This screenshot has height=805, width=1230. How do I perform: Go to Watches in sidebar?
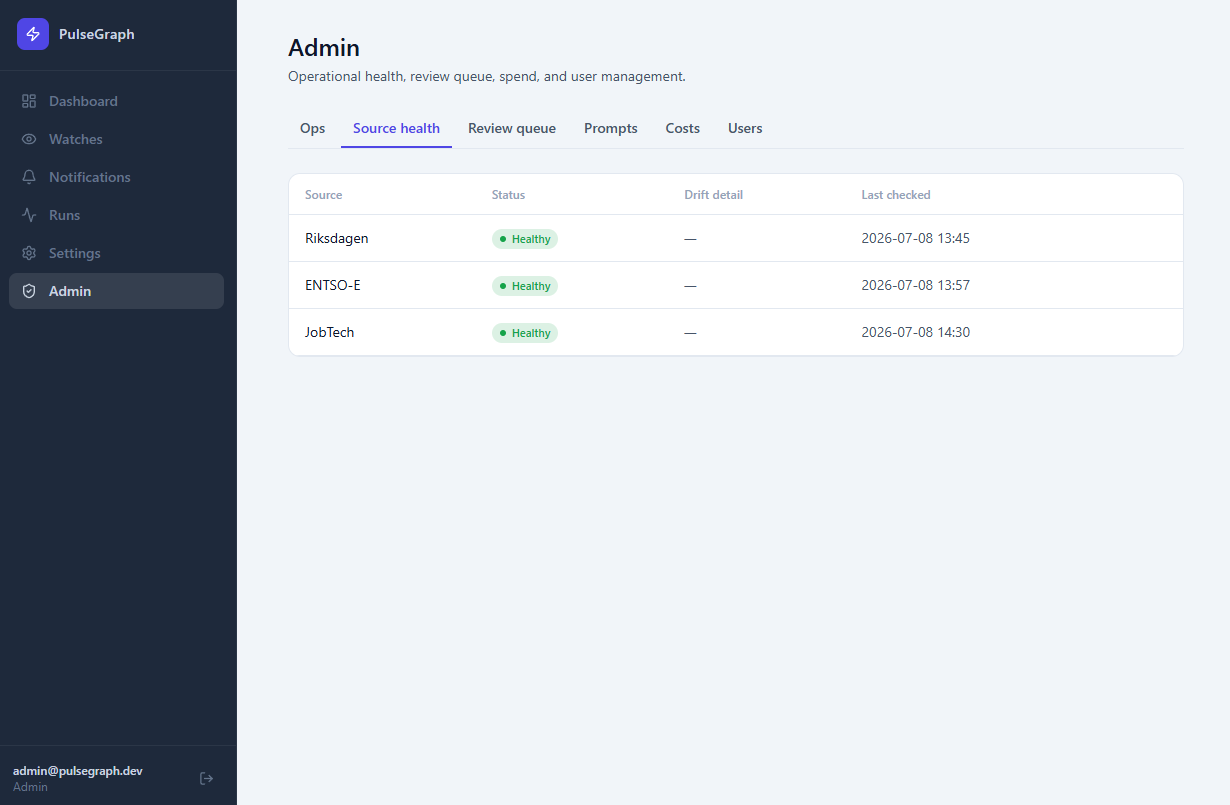click(116, 139)
